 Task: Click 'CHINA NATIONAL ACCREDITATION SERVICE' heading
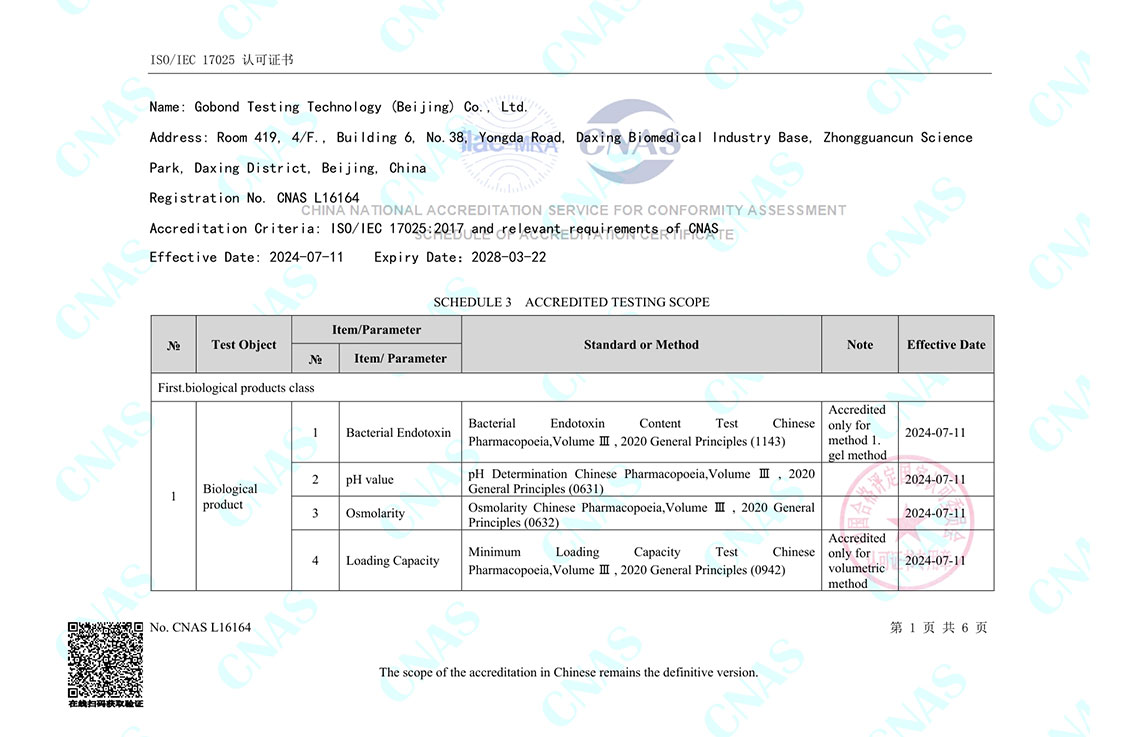(x=574, y=210)
